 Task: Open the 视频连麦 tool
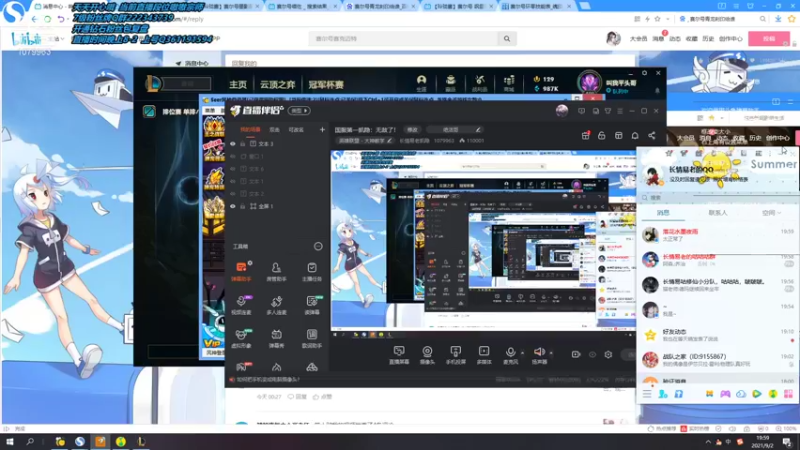click(x=241, y=305)
